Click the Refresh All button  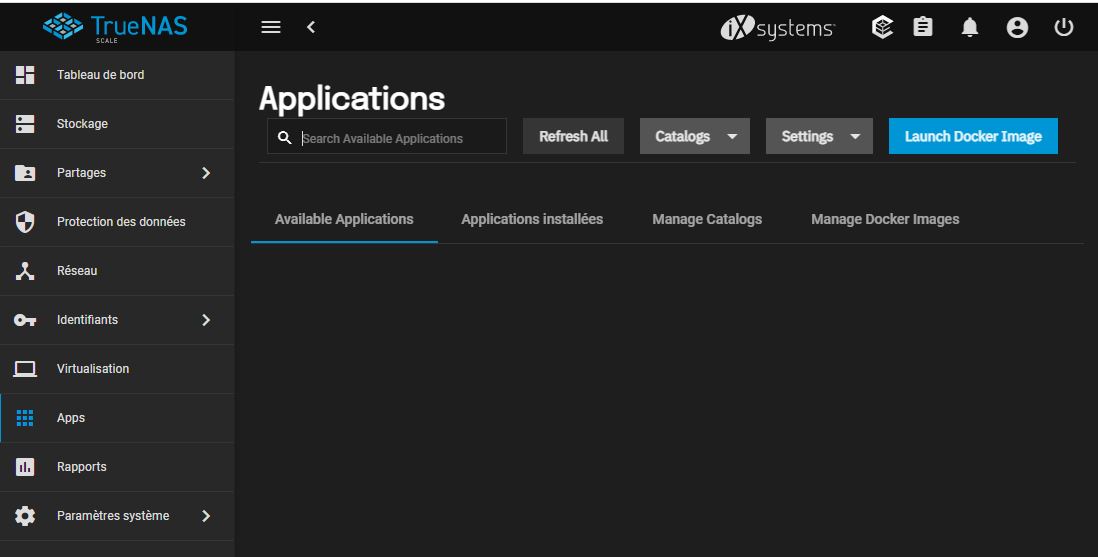point(574,136)
